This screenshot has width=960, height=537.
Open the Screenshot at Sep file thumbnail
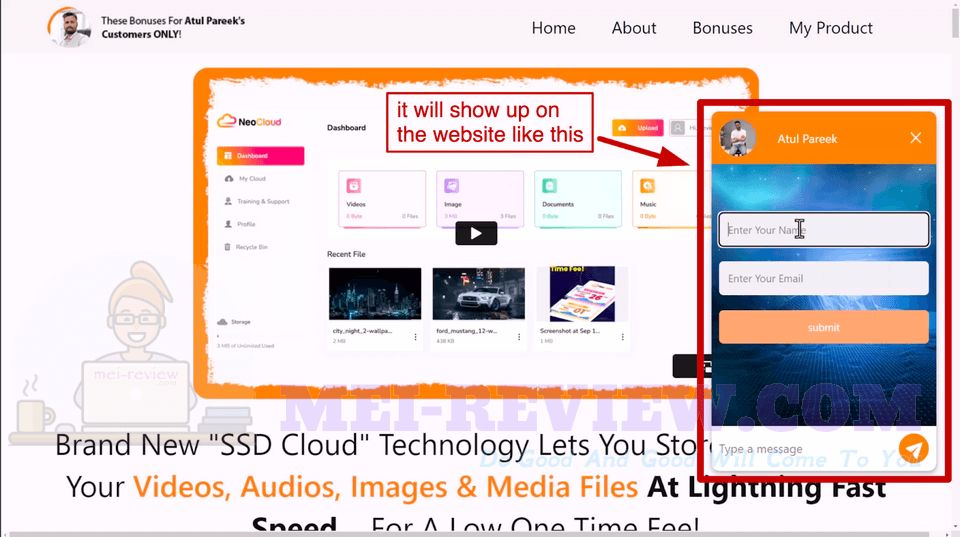[x=582, y=294]
